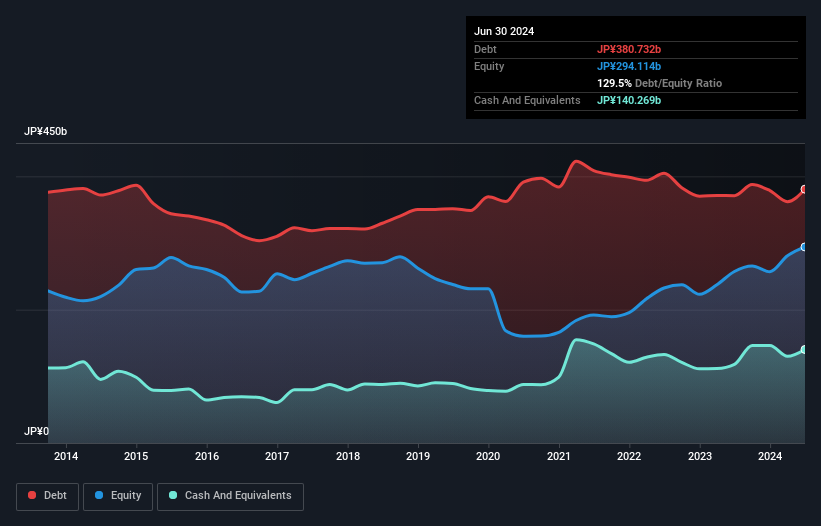Image resolution: width=821 pixels, height=526 pixels.
Task: Select the 2017 x-axis label
Action: point(277,456)
